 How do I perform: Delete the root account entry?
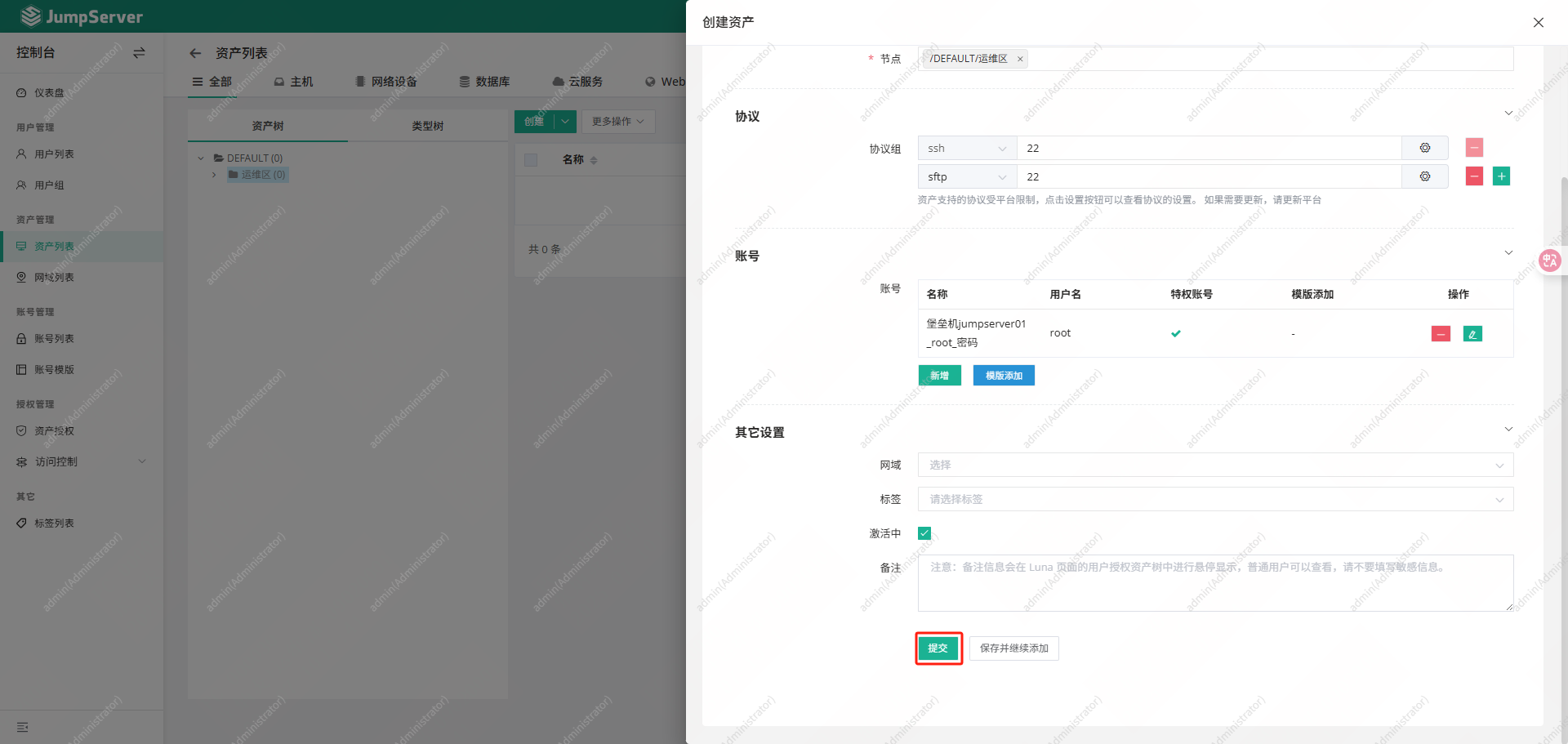click(x=1441, y=333)
